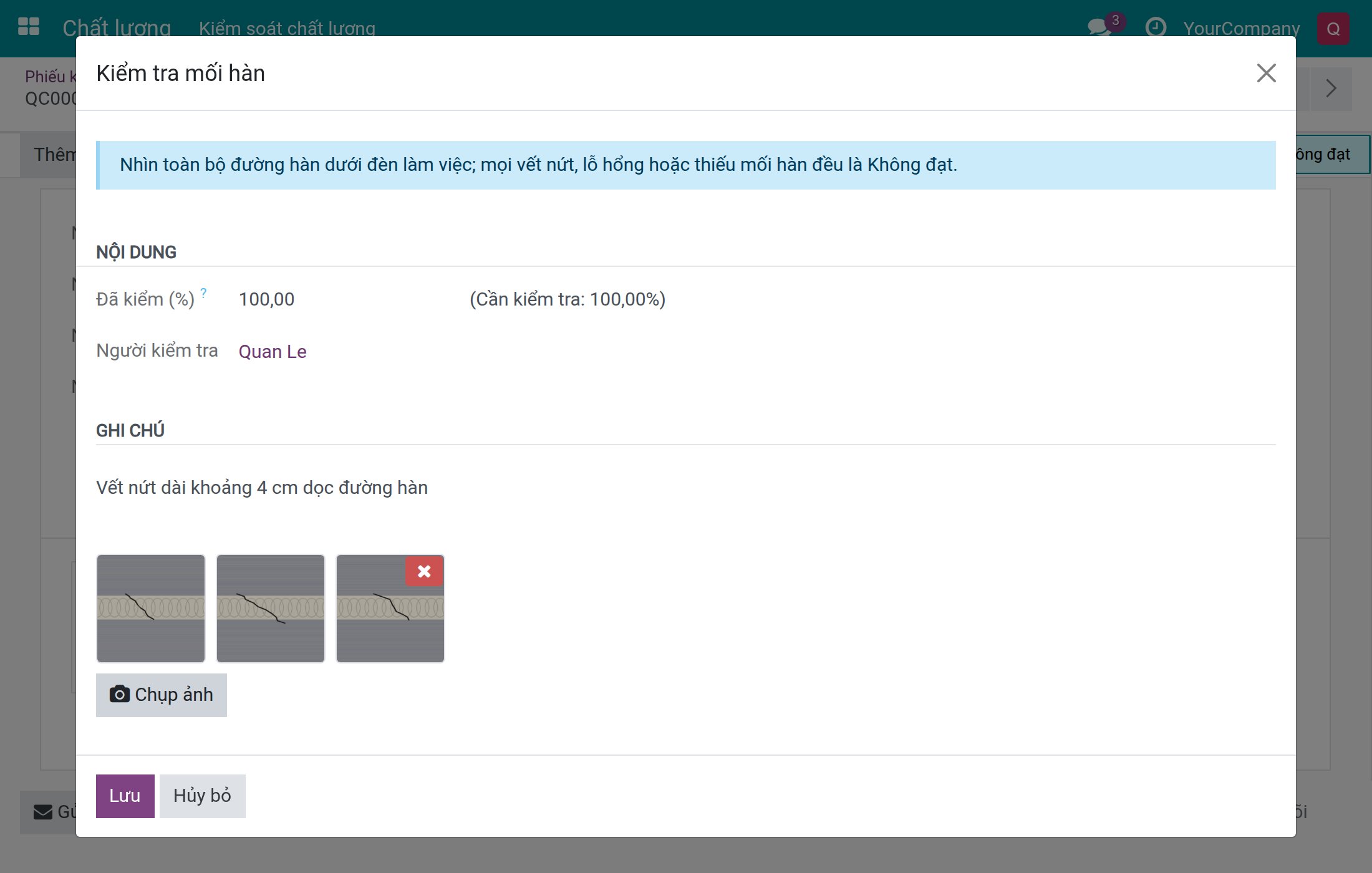Remove the third weld crack photo

coord(424,571)
